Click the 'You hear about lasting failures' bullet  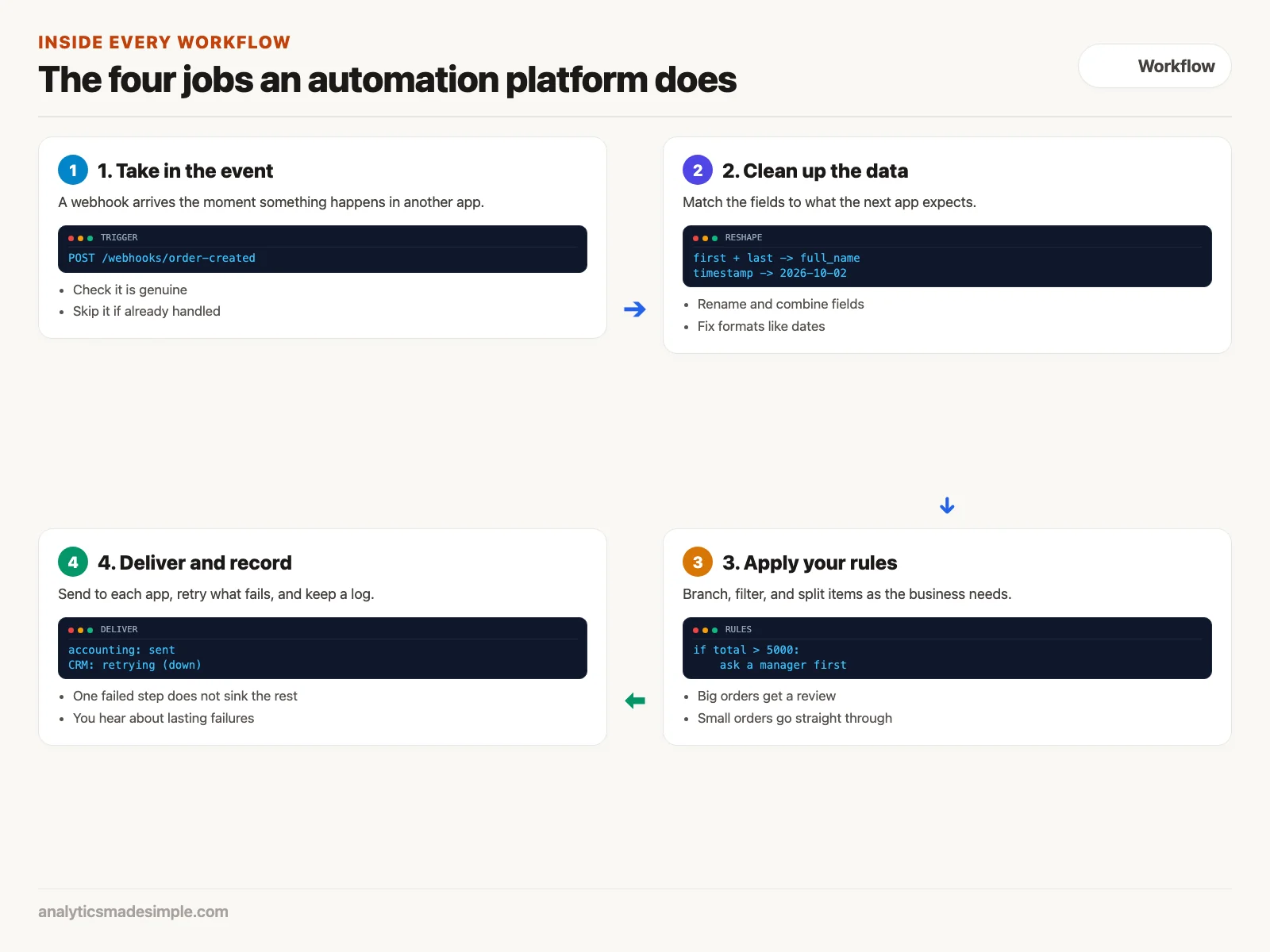pyautogui.click(x=164, y=718)
